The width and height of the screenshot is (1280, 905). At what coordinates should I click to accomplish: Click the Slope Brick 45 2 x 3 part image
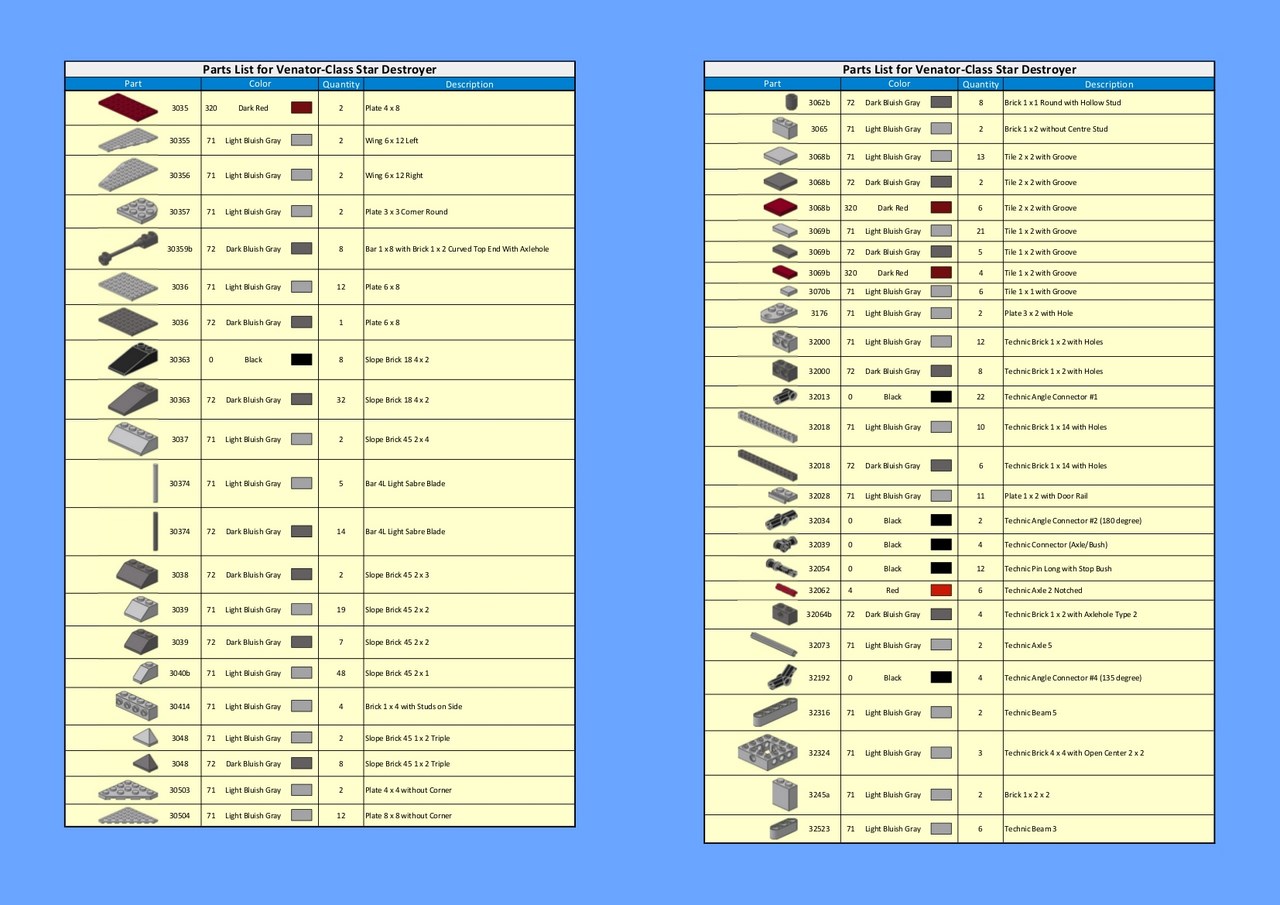(x=137, y=574)
